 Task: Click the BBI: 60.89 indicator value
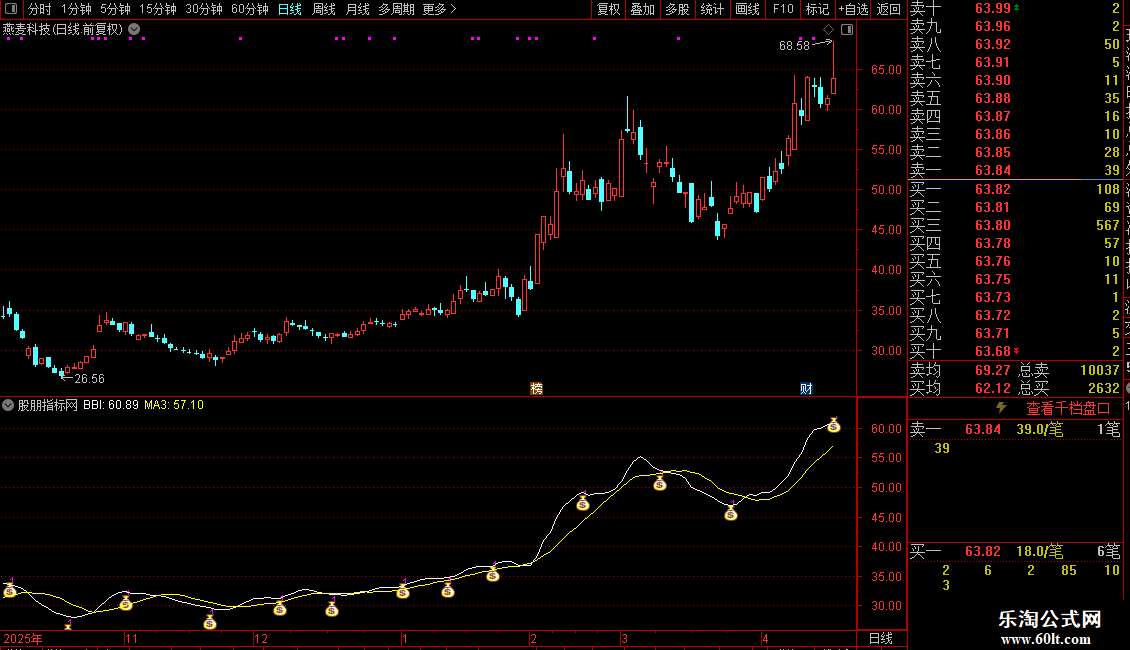click(x=110, y=405)
